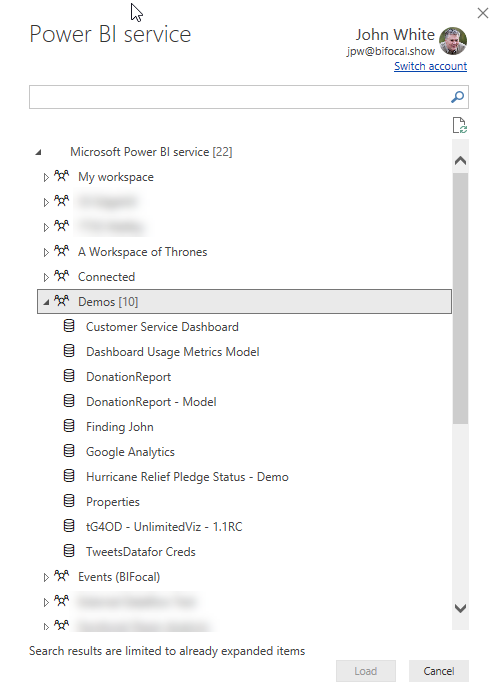The image size is (499, 699).
Task: Click the tG4OD - UnlimitedViz dataset icon
Action: pos(69,526)
